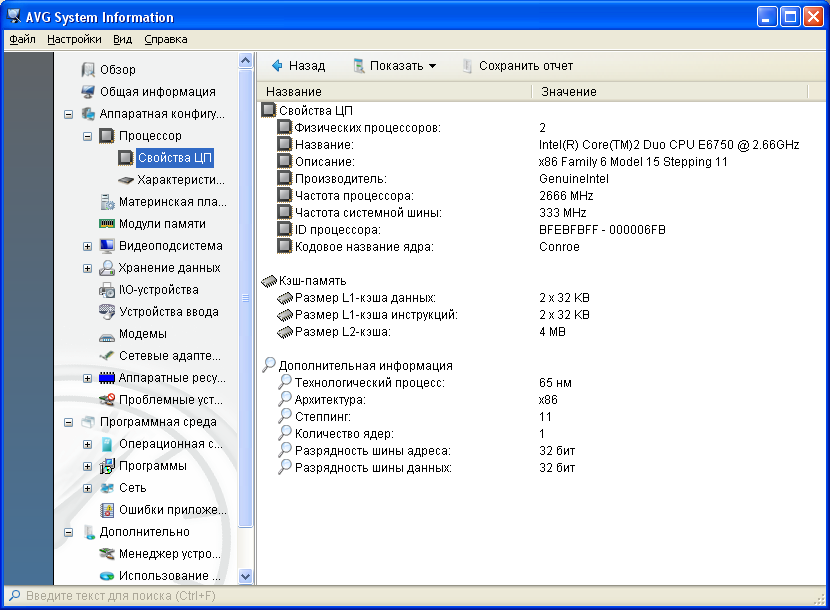Click Сохранить отчет button
The height and width of the screenshot is (610, 830).
pyautogui.click(x=518, y=66)
